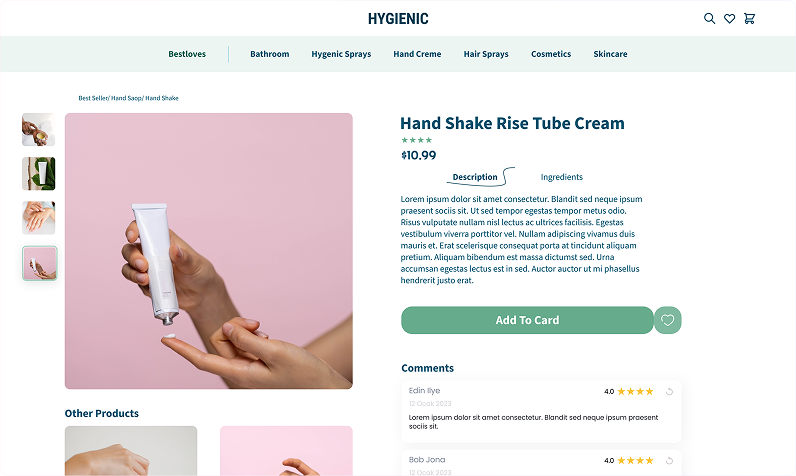The height and width of the screenshot is (476, 796).
Task: Open Hygenic Sprays category
Action: (341, 54)
